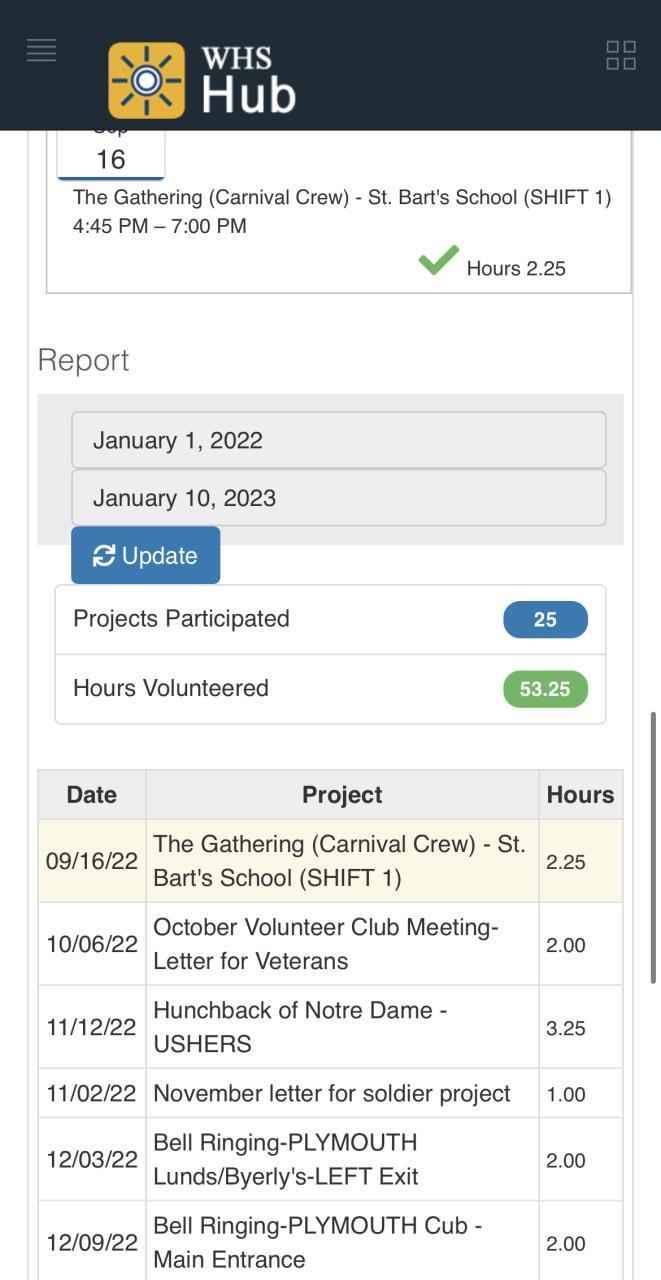Click the WHS Hub title text
Image resolution: width=661 pixels, height=1280 pixels.
(248, 80)
